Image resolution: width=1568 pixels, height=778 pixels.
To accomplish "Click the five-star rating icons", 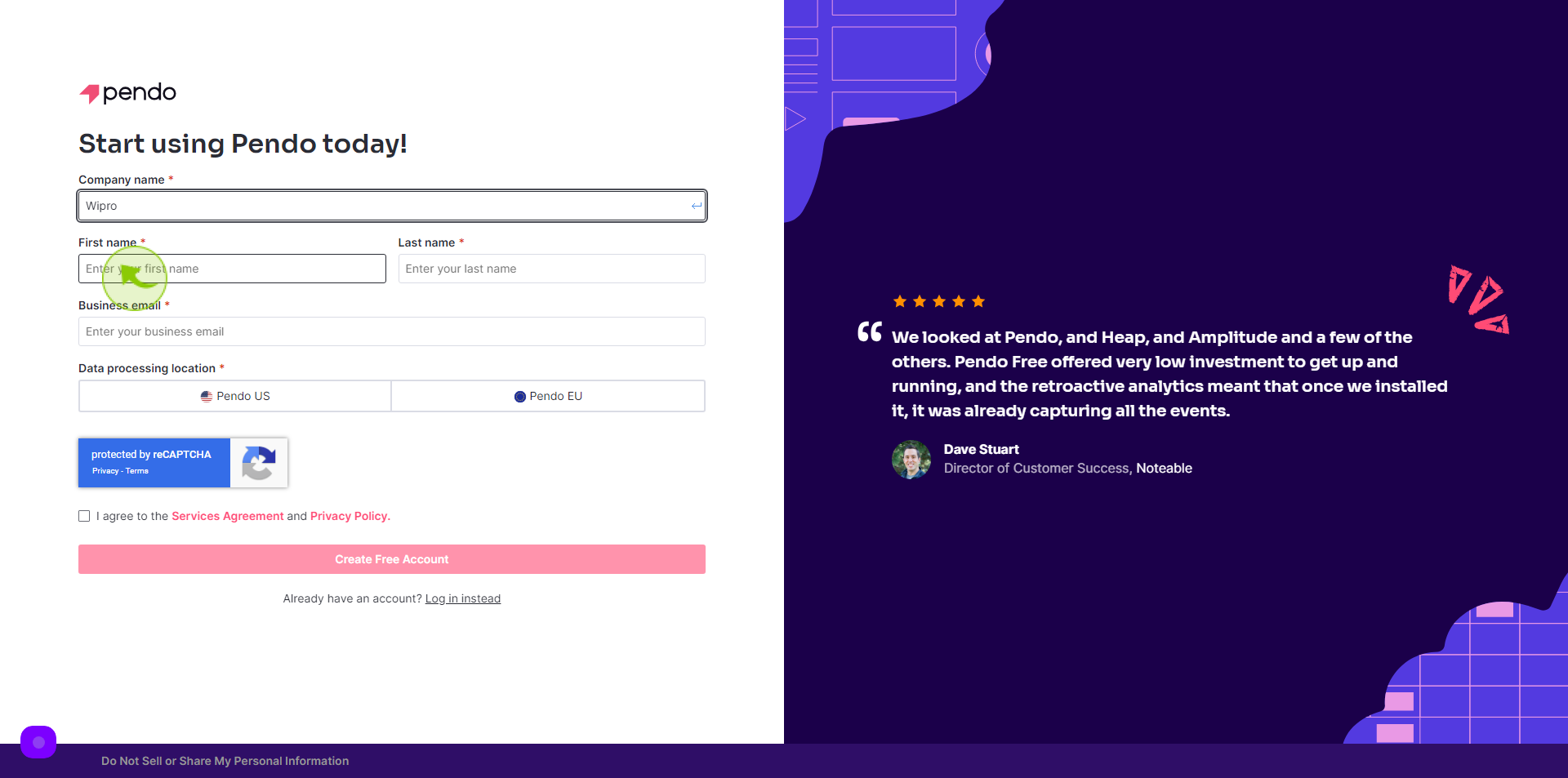I will click(x=939, y=301).
